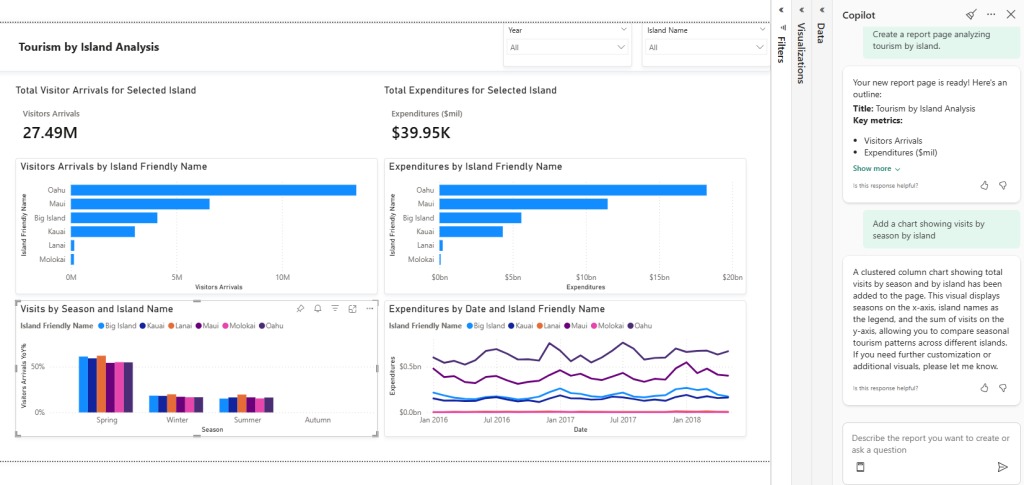Like the first Copilot response
The height and width of the screenshot is (485, 1024).
tap(984, 185)
